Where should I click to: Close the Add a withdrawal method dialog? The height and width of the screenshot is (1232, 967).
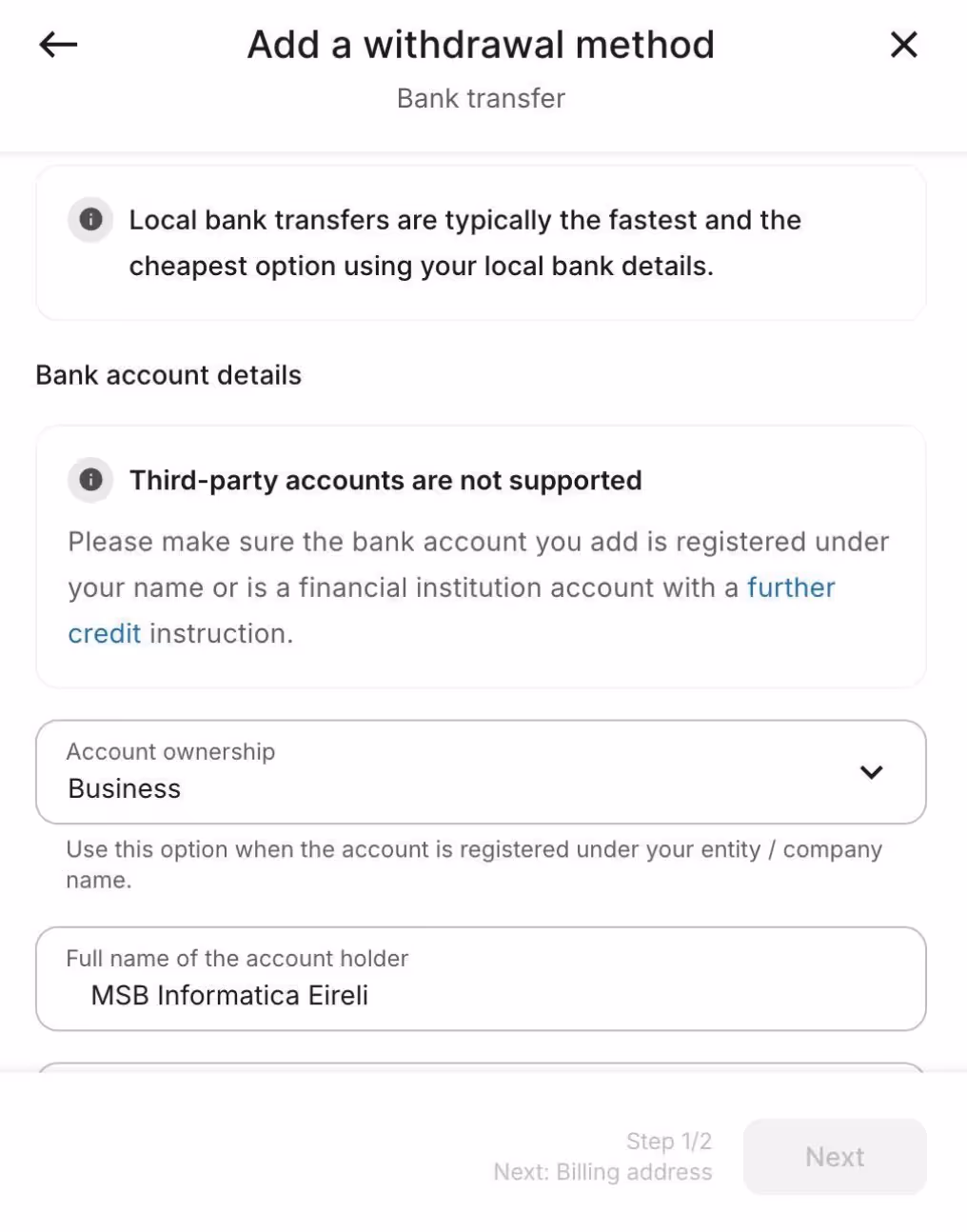903,44
